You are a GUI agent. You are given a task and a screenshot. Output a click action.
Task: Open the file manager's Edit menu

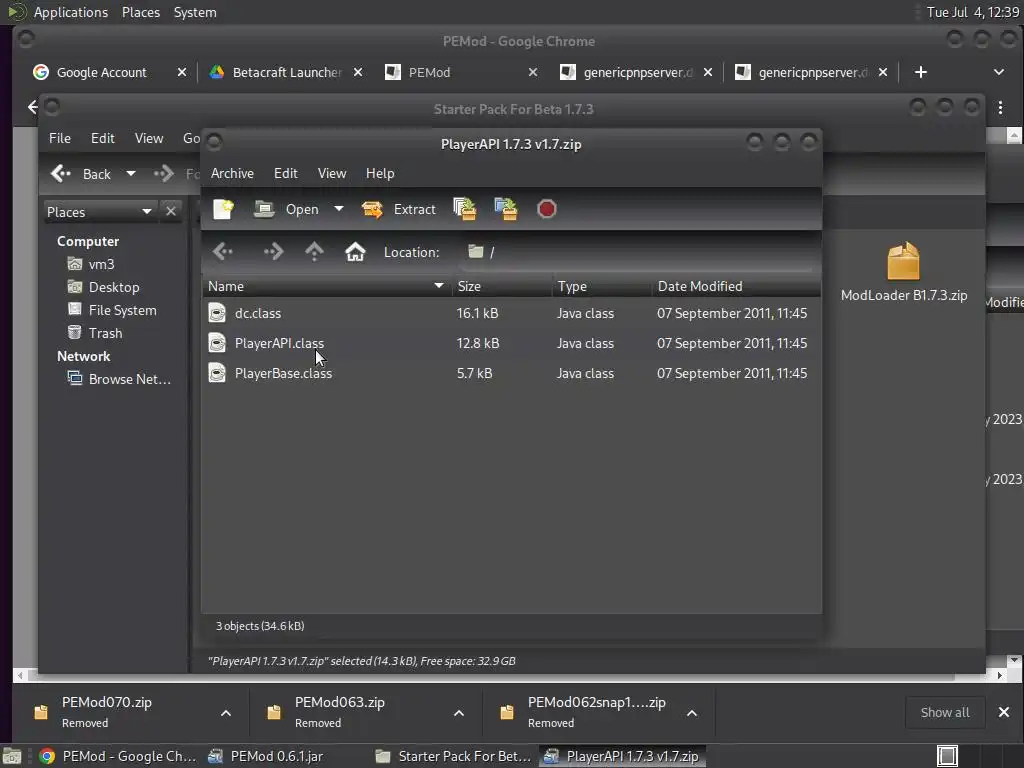(x=103, y=138)
